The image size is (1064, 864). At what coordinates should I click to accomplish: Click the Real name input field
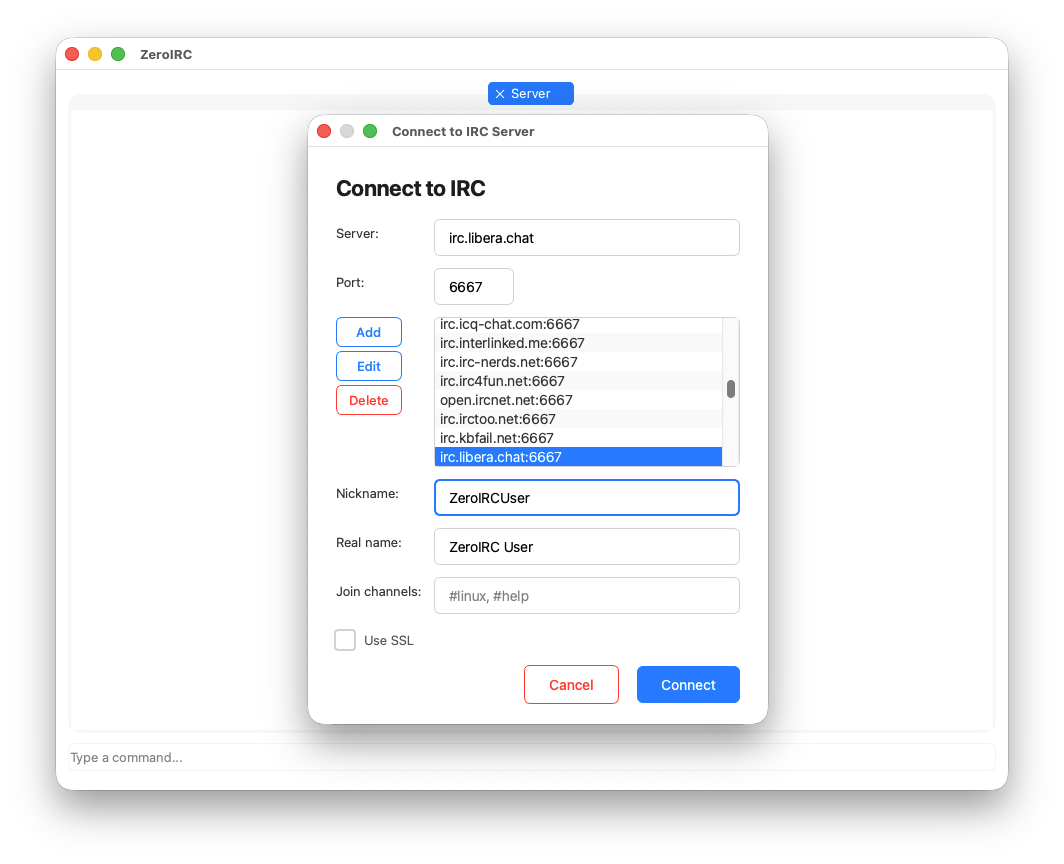(586, 546)
